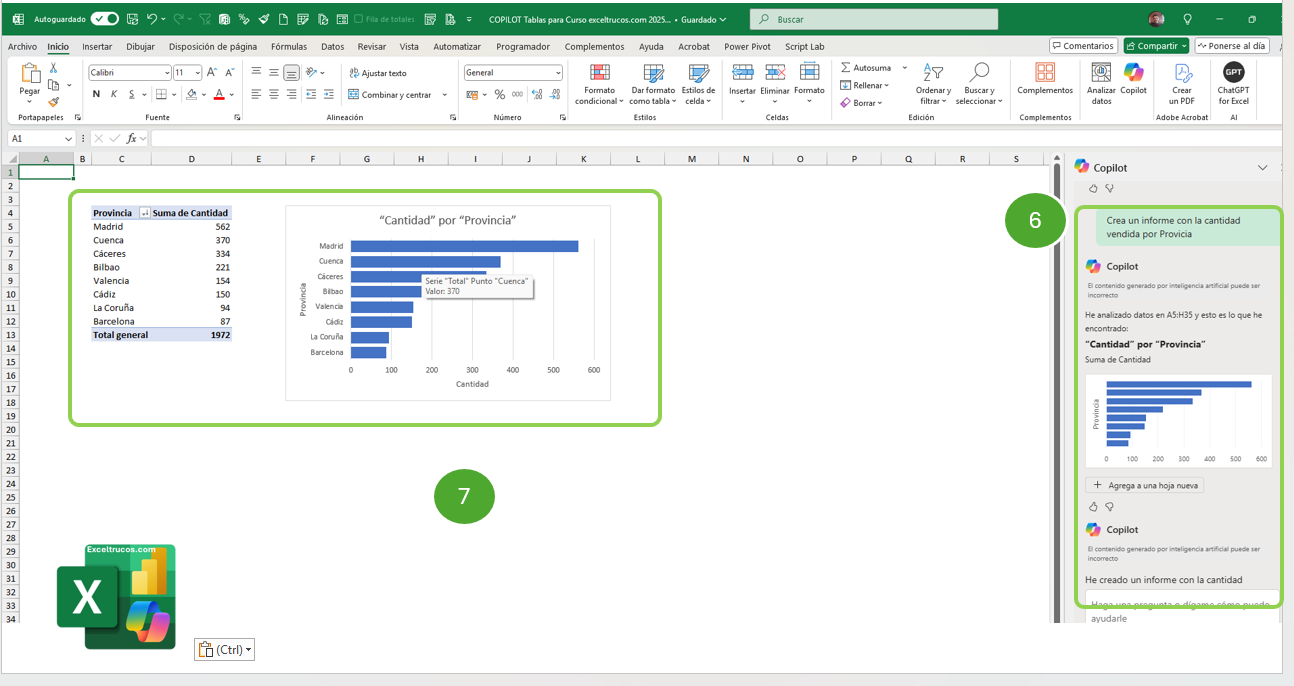The height and width of the screenshot is (686, 1294).
Task: Select the Format Painter brush icon
Action: point(54,101)
